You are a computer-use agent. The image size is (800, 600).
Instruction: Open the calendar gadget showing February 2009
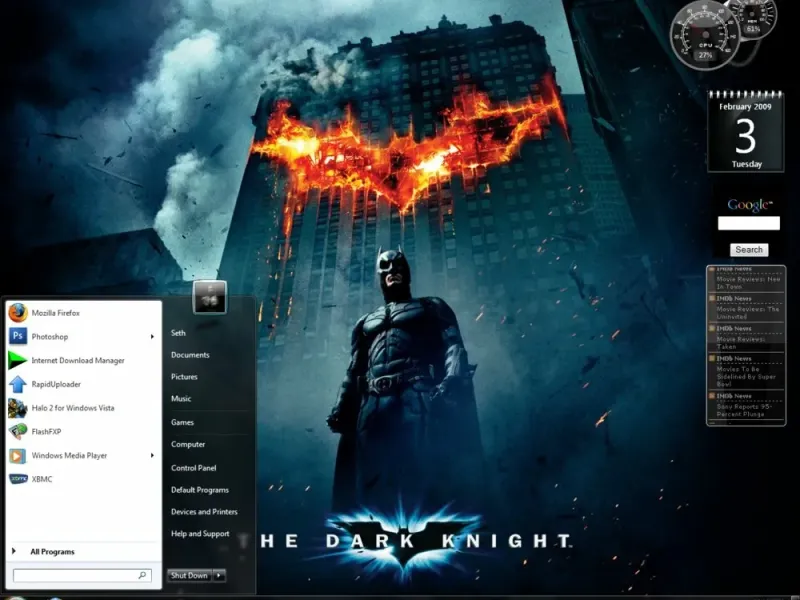click(x=745, y=131)
